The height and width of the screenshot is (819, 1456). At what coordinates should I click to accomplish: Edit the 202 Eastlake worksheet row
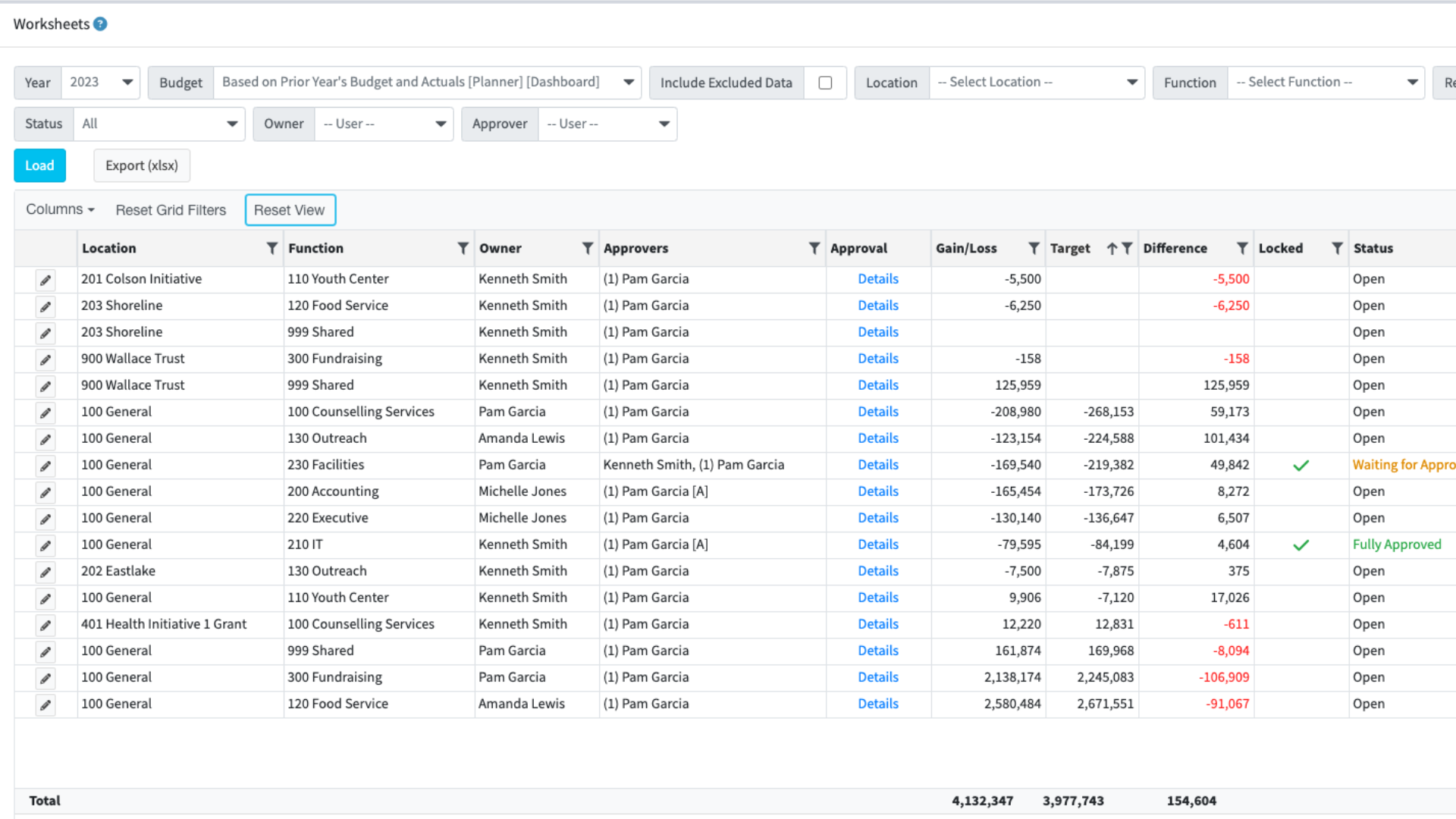45,572
